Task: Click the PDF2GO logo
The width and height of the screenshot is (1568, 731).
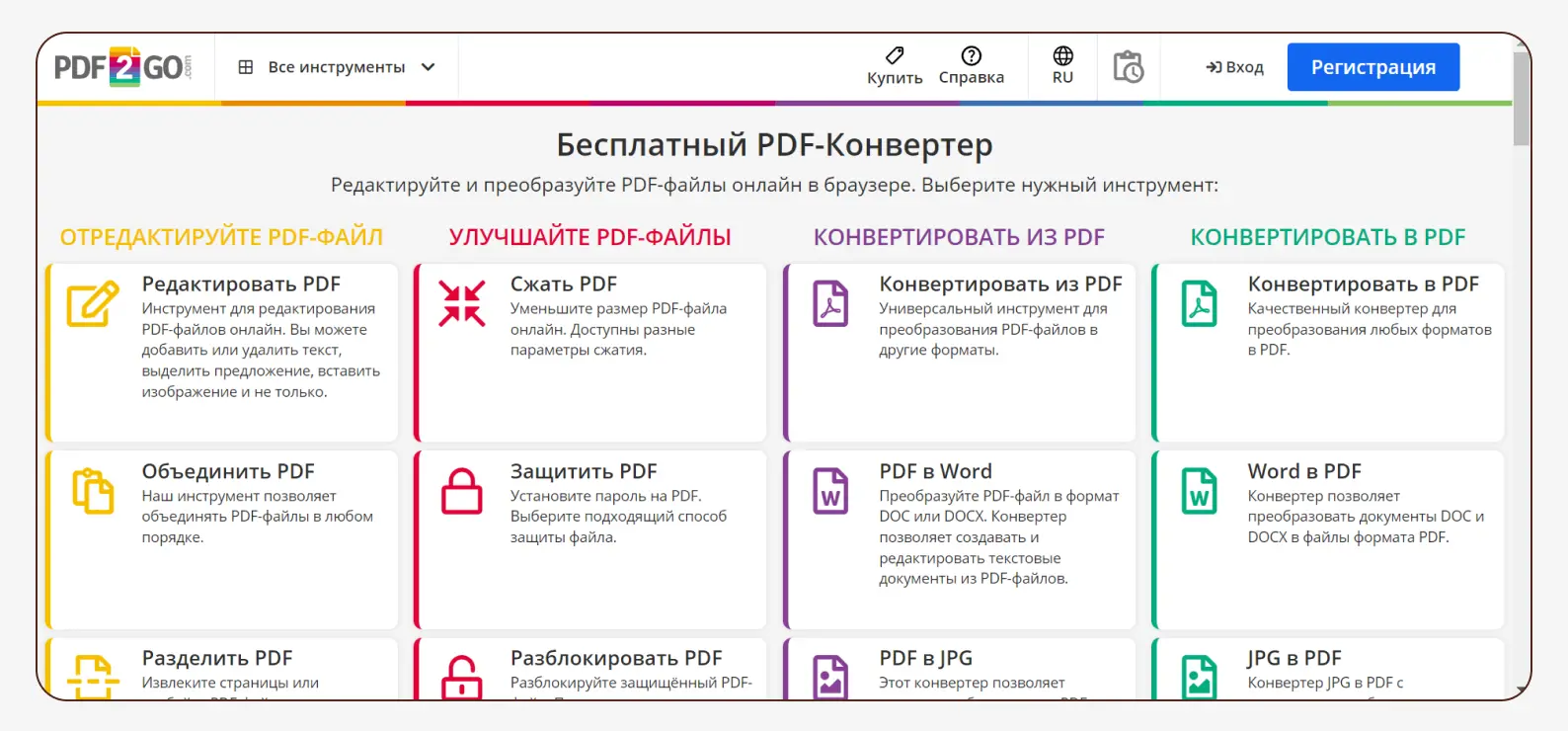Action: [x=122, y=67]
